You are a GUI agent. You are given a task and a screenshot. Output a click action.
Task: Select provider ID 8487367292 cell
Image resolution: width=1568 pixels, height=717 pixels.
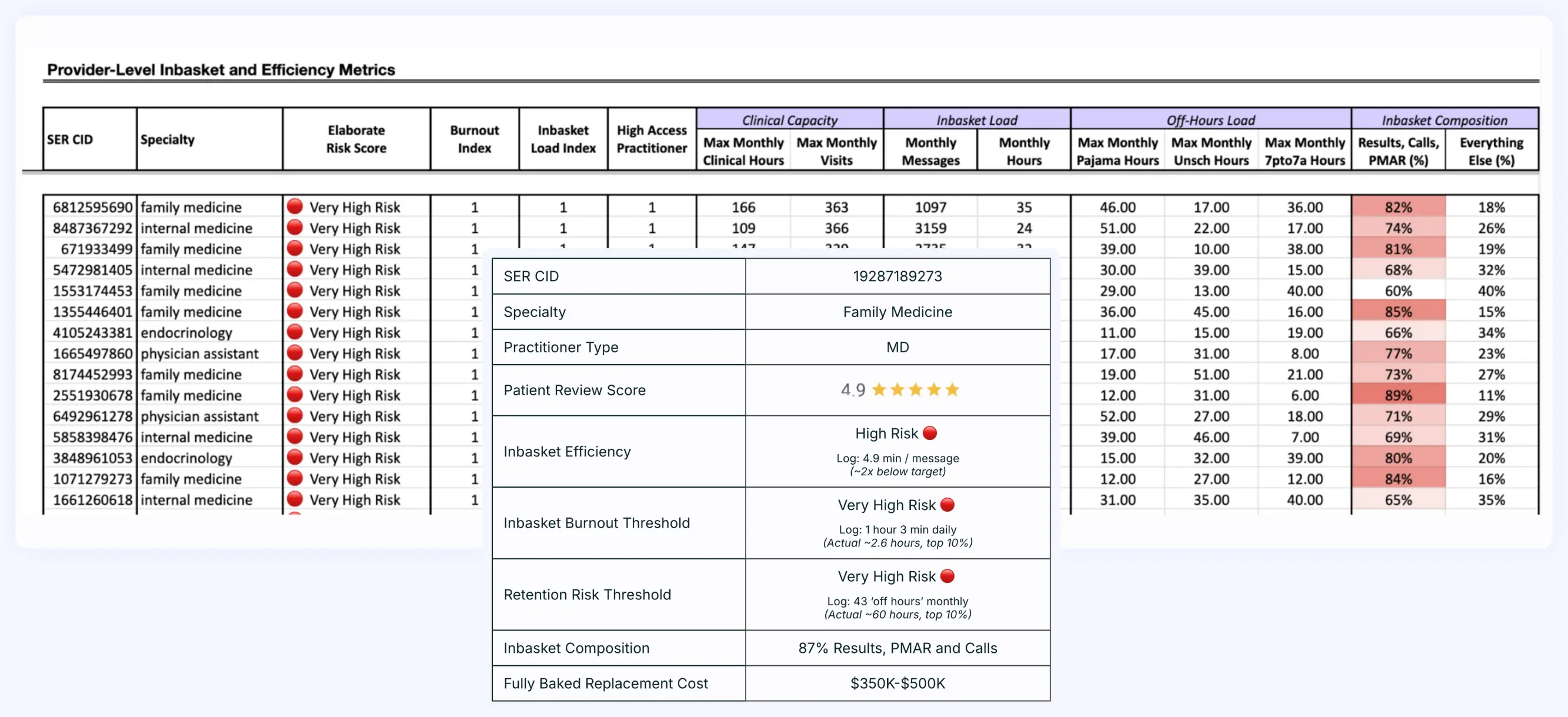92,228
